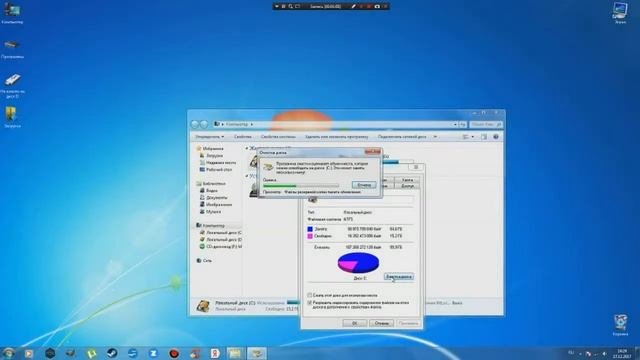This screenshot has width=640, height=360.
Task: Click Map network drive in toolbar
Action: (x=402, y=137)
